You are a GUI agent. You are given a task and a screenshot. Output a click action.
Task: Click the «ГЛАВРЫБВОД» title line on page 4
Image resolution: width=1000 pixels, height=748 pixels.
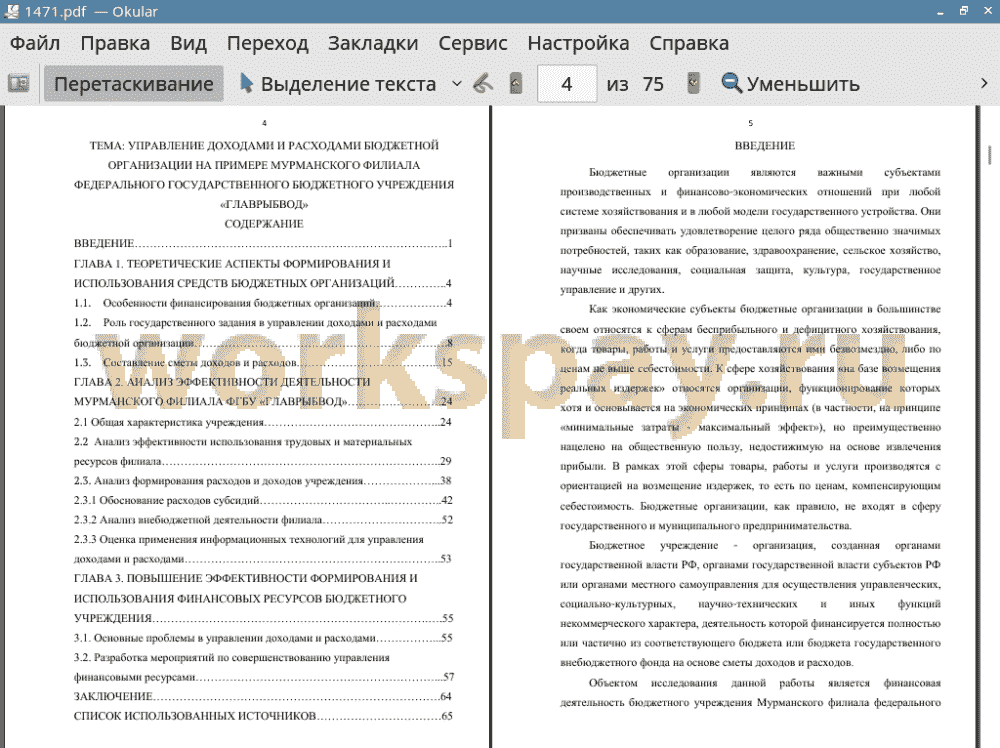click(264, 205)
